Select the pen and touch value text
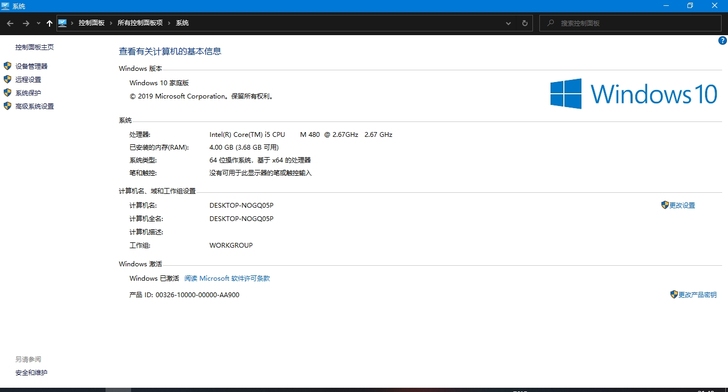The image size is (728, 392). pyautogui.click(x=260, y=173)
